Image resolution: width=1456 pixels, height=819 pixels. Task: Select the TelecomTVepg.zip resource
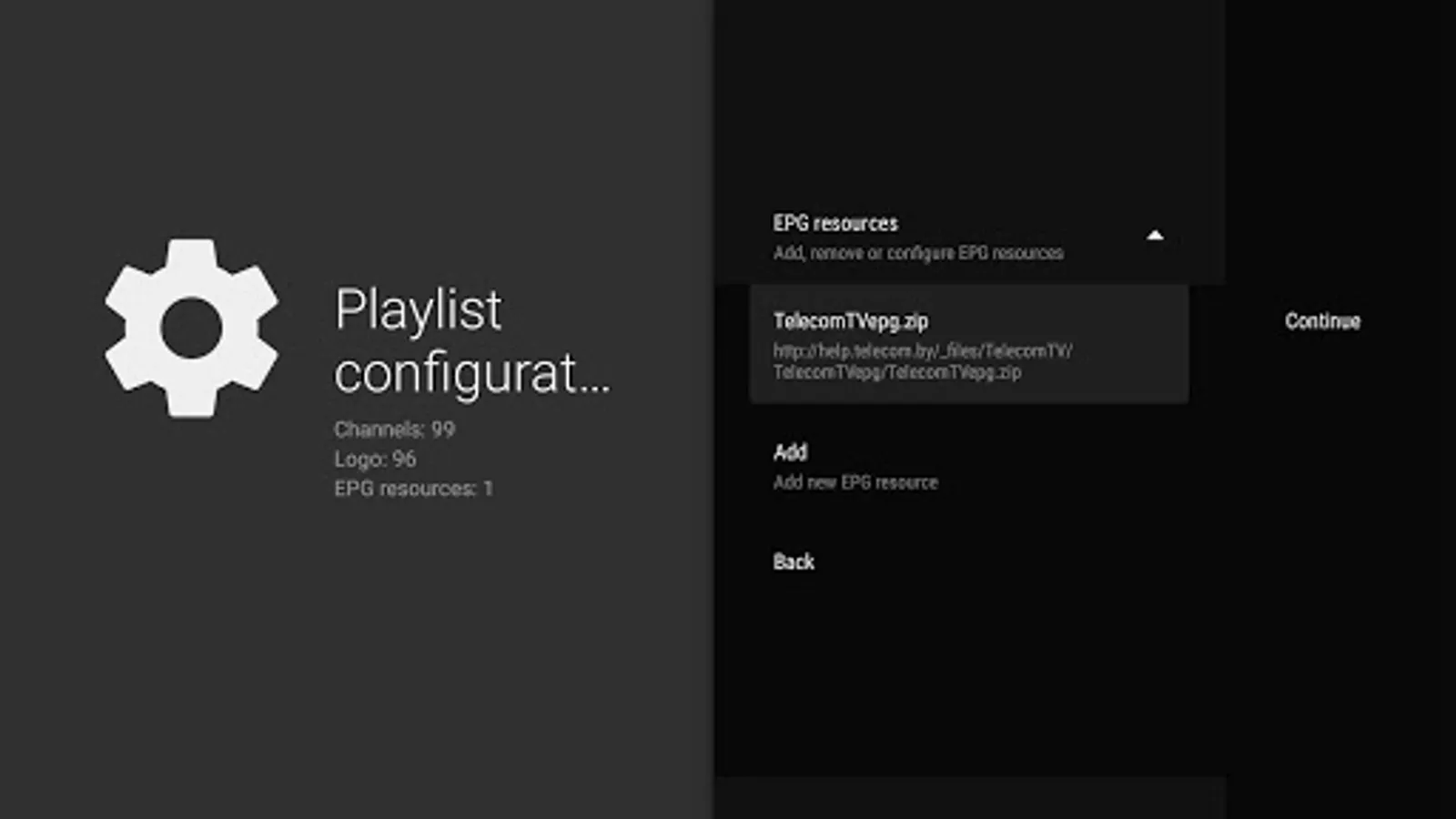969,344
